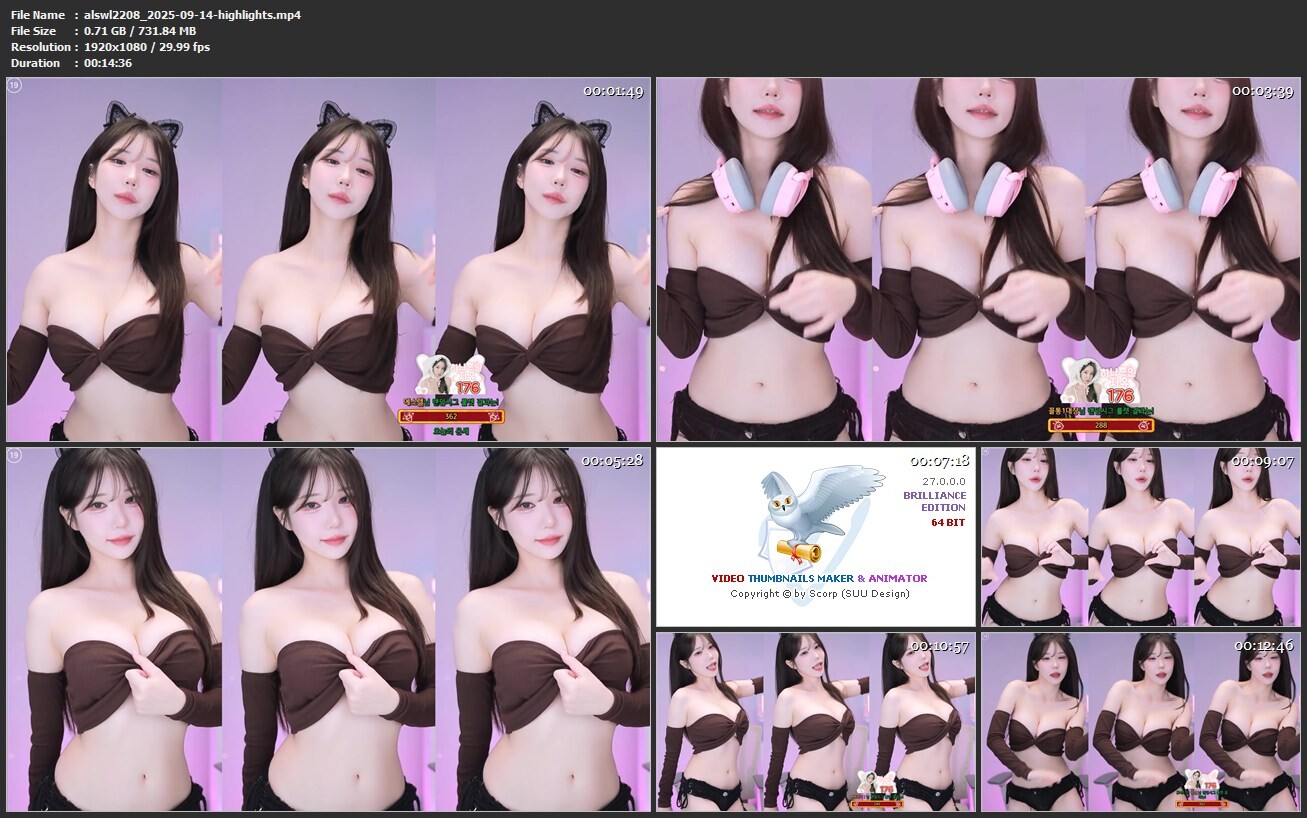Click the progress bar showing 288
Image resolution: width=1307 pixels, height=818 pixels.
(x=1101, y=425)
